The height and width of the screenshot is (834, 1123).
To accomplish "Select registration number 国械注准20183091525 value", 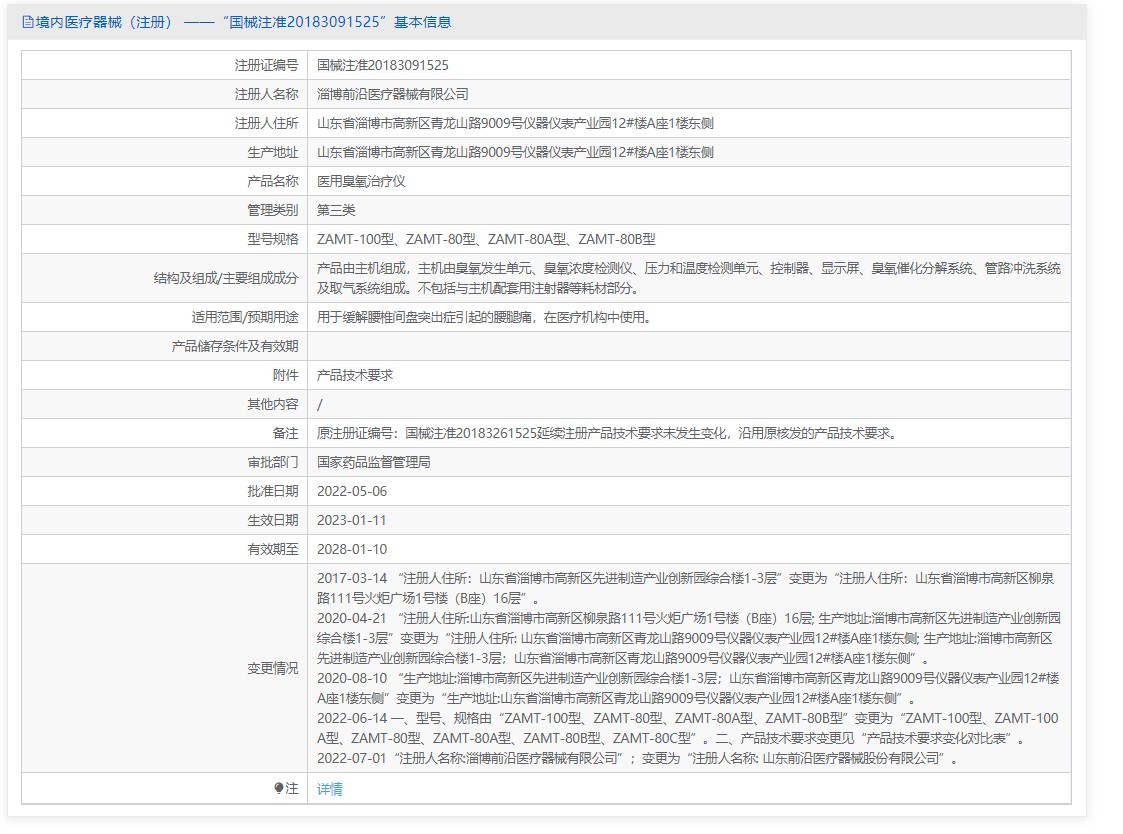I will coord(382,65).
